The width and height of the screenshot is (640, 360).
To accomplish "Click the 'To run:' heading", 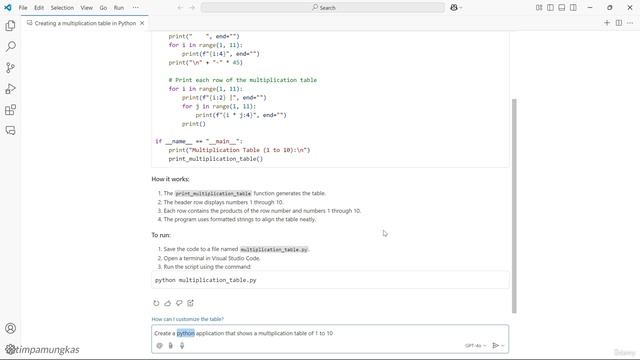I will pos(161,235).
